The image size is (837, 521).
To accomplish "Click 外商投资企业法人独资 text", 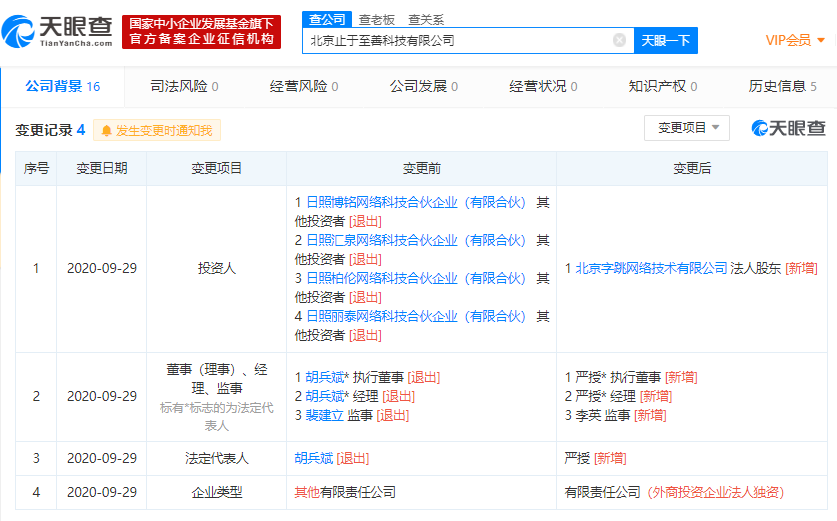I will 715,492.
